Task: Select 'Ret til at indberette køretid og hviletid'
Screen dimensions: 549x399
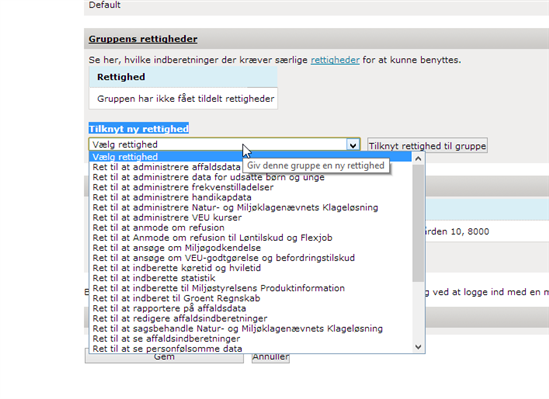Action: [x=251, y=268]
